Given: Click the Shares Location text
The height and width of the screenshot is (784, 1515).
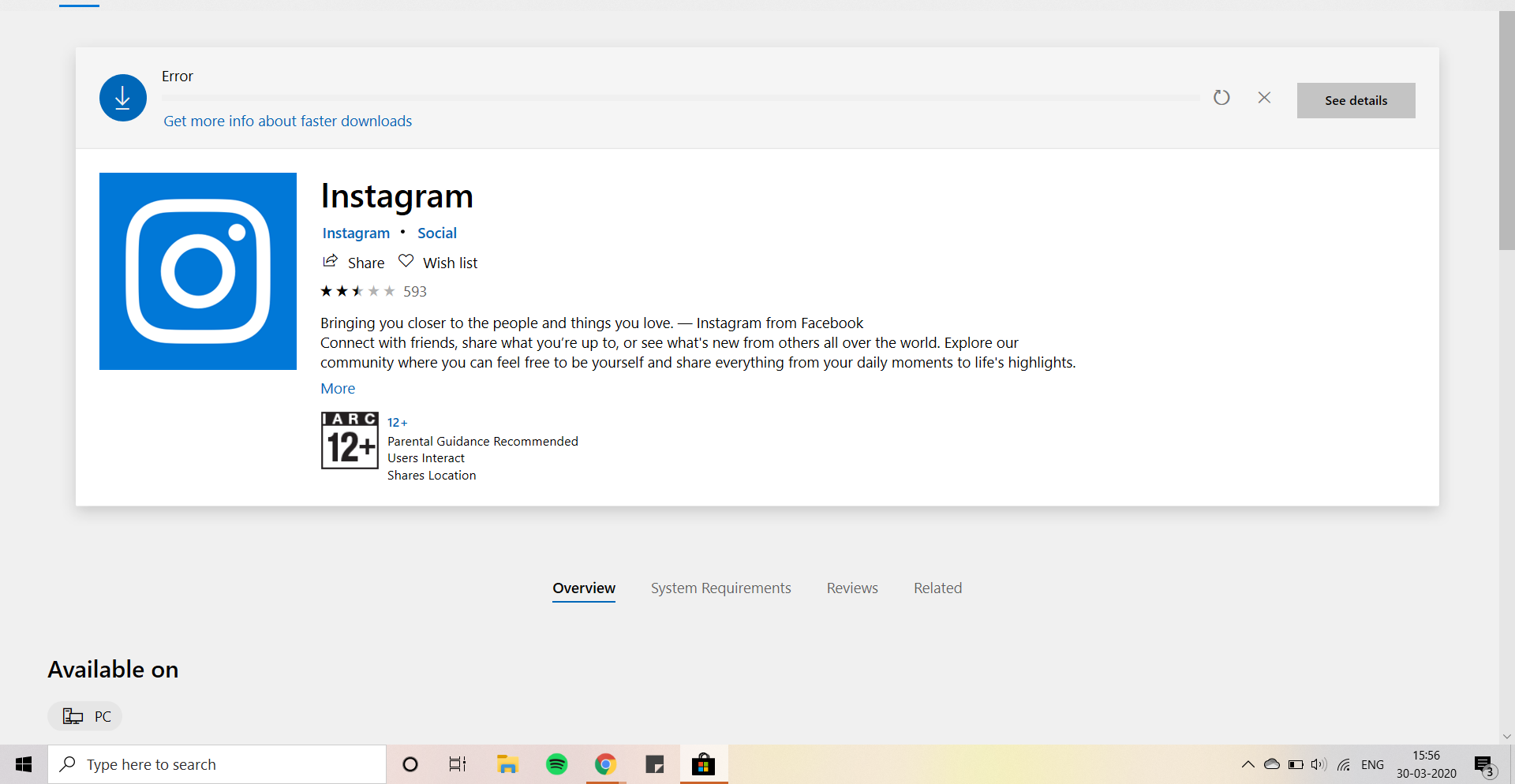Looking at the screenshot, I should click(x=432, y=476).
